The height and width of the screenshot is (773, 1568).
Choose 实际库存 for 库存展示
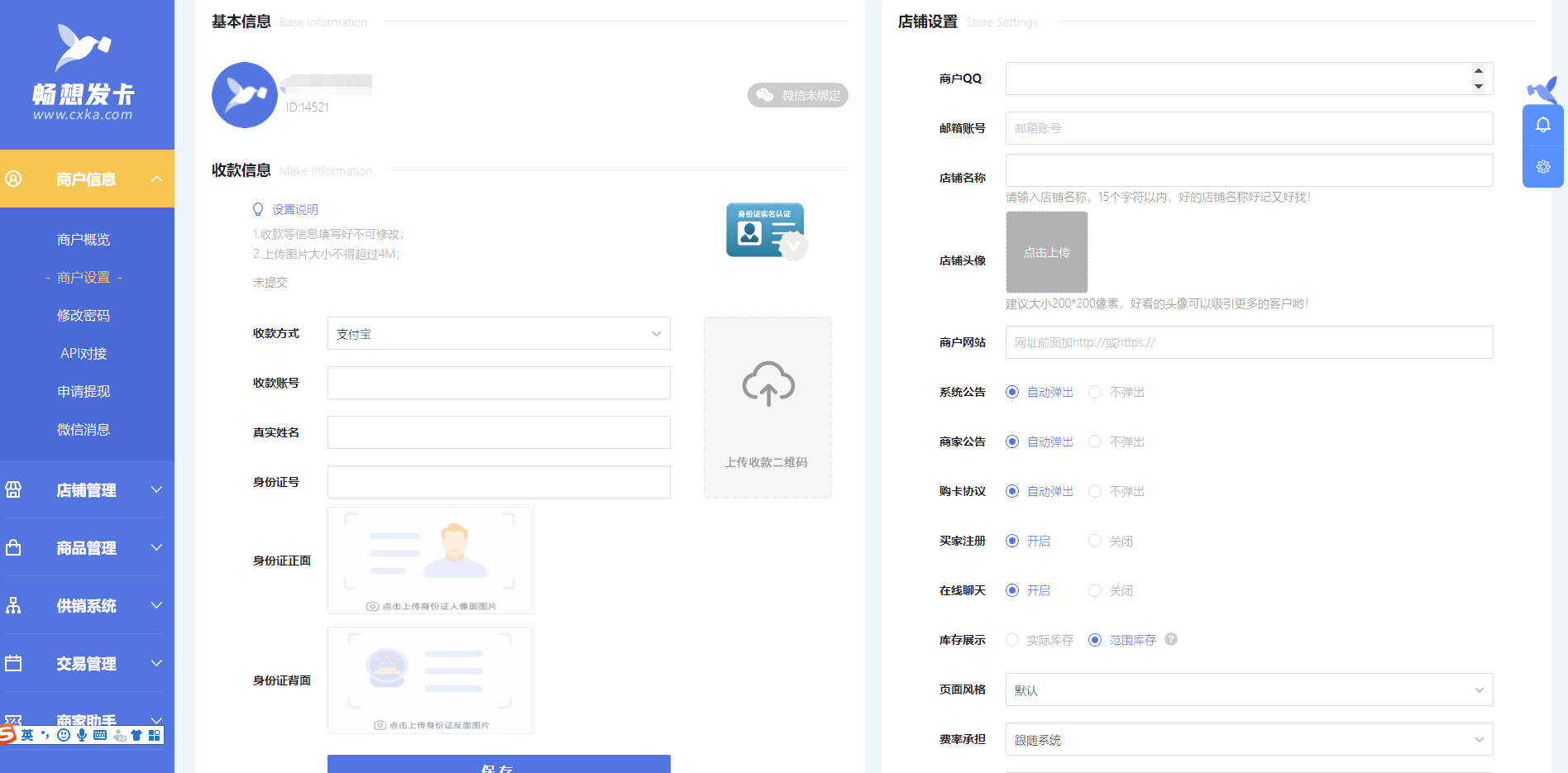[1012, 640]
